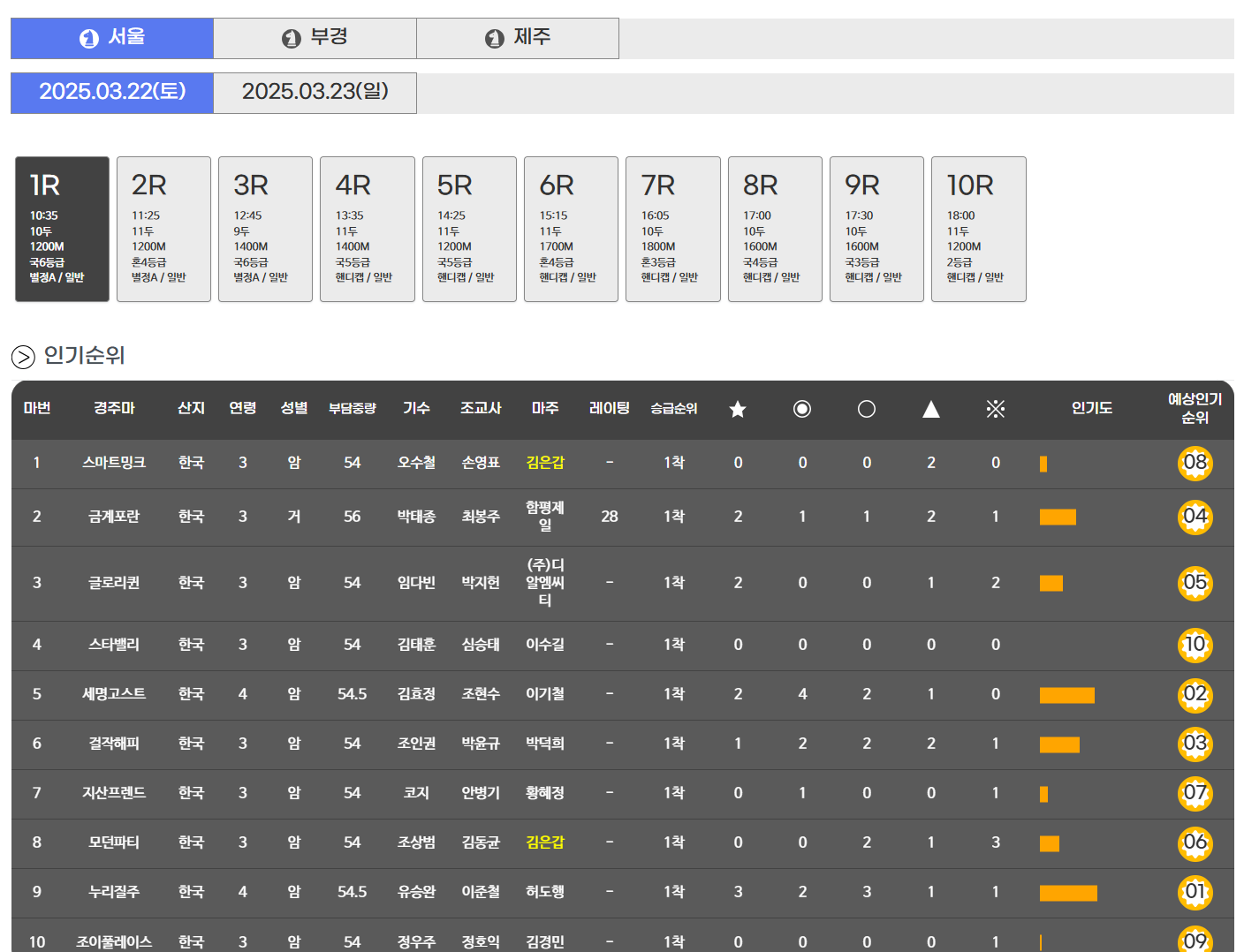Image resolution: width=1244 pixels, height=952 pixels.
Task: Click the triangle column header icon
Action: pyautogui.click(x=931, y=409)
